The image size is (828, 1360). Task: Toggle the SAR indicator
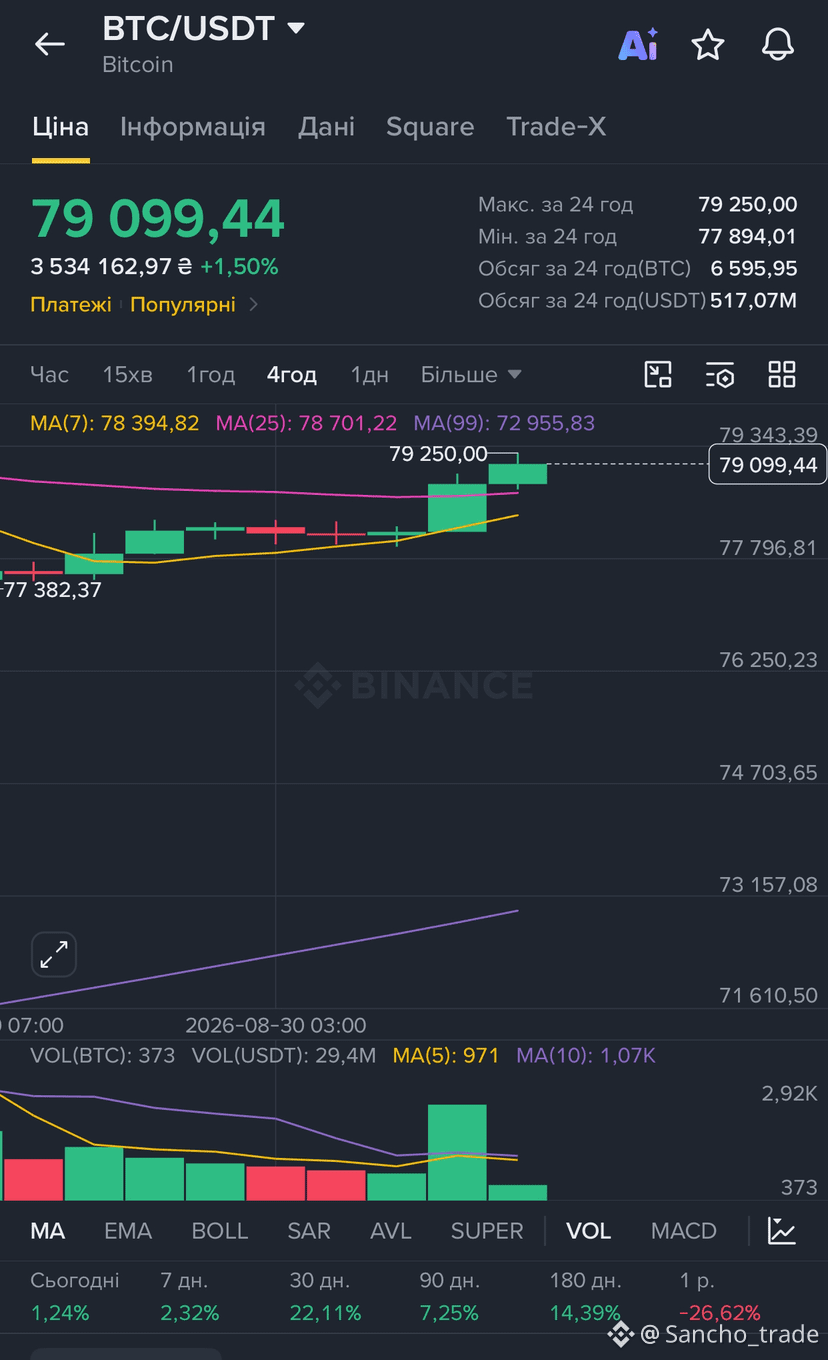coord(309,1231)
